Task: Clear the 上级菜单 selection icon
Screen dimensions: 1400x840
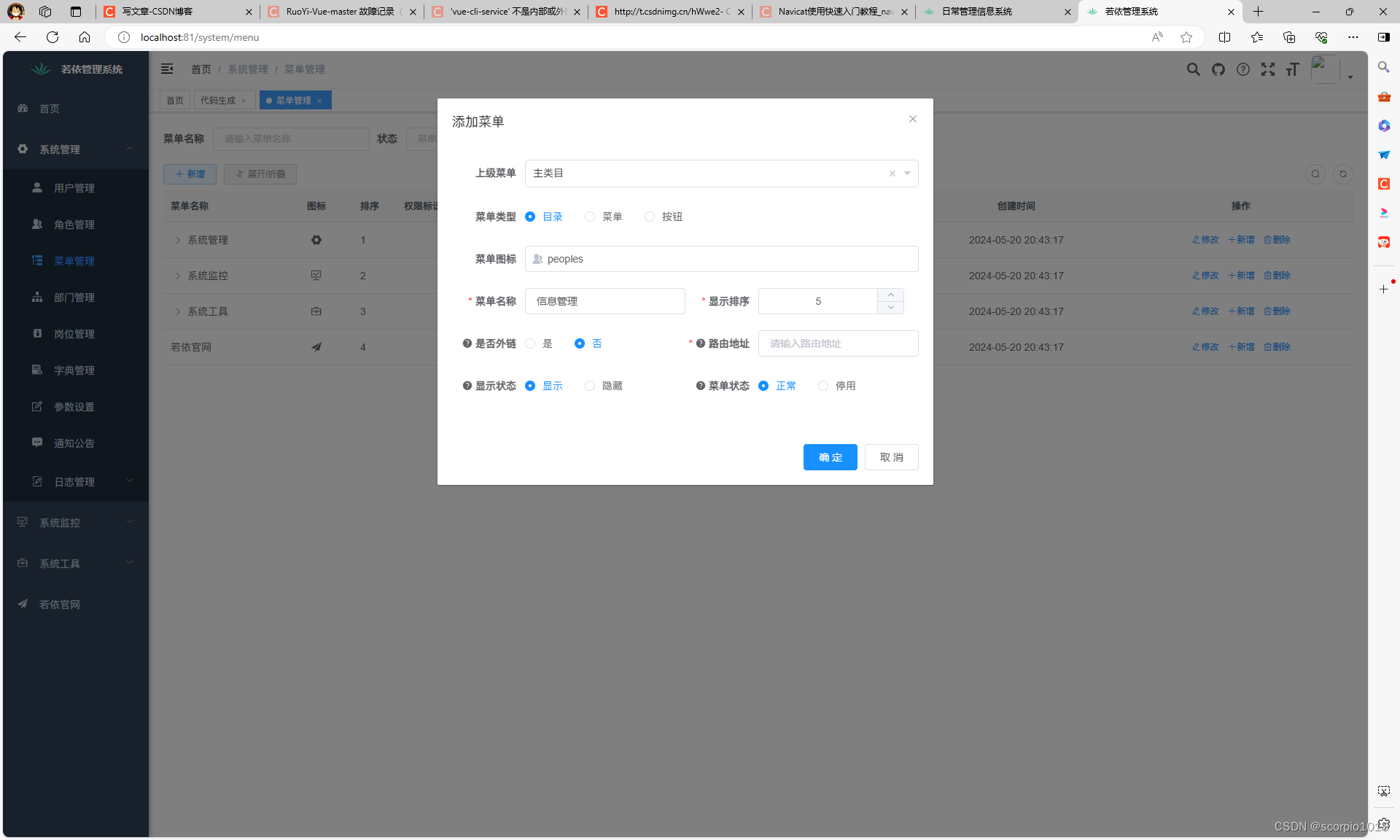Action: pyautogui.click(x=892, y=174)
